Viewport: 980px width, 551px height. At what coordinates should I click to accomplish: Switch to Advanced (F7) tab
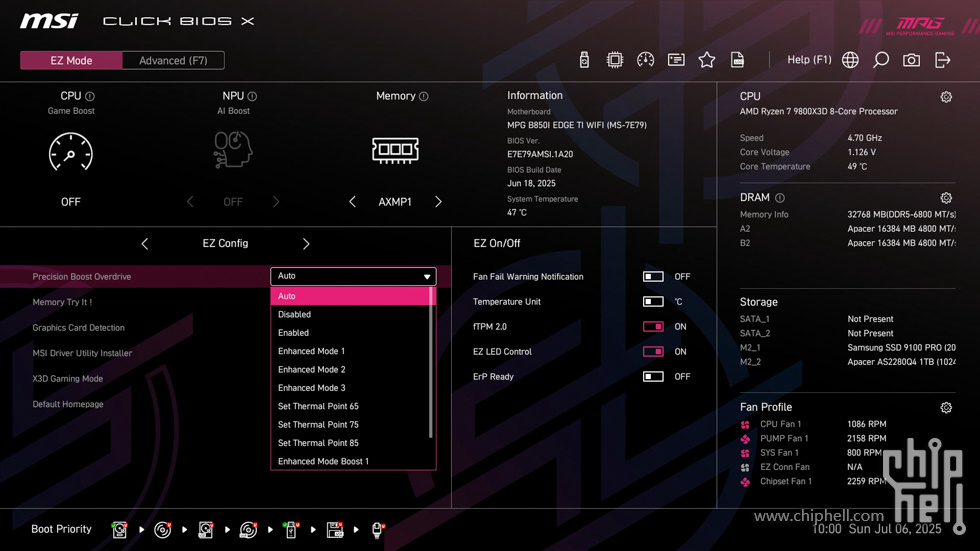point(173,61)
